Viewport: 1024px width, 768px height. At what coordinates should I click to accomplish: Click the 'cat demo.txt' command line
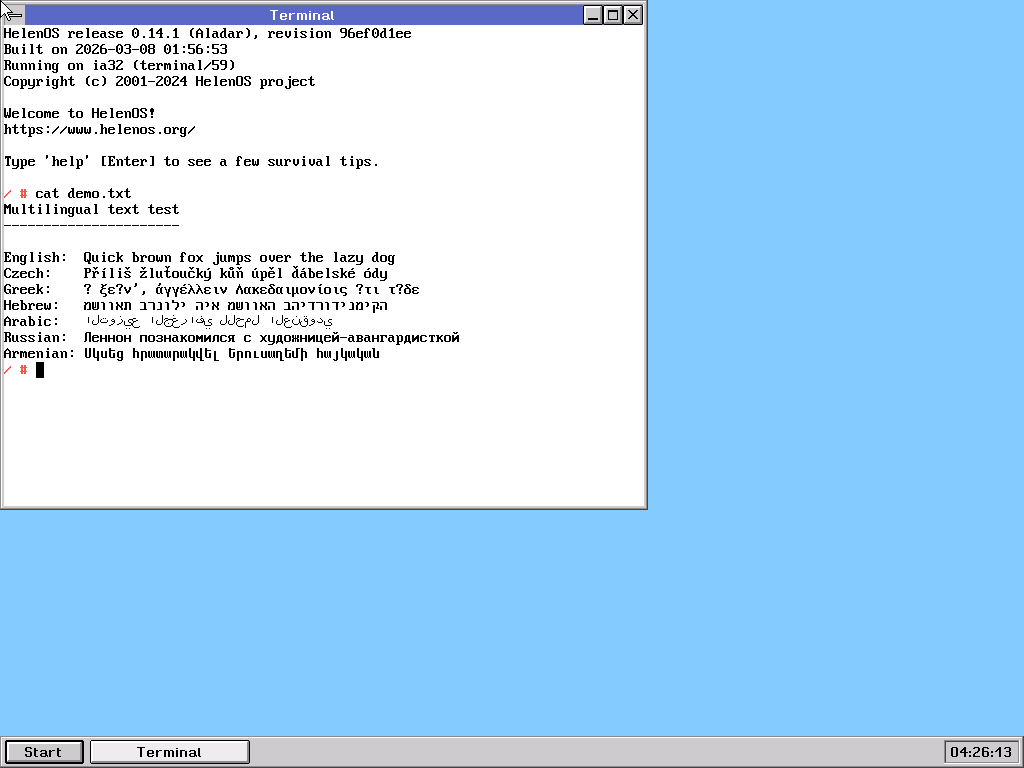coord(83,194)
